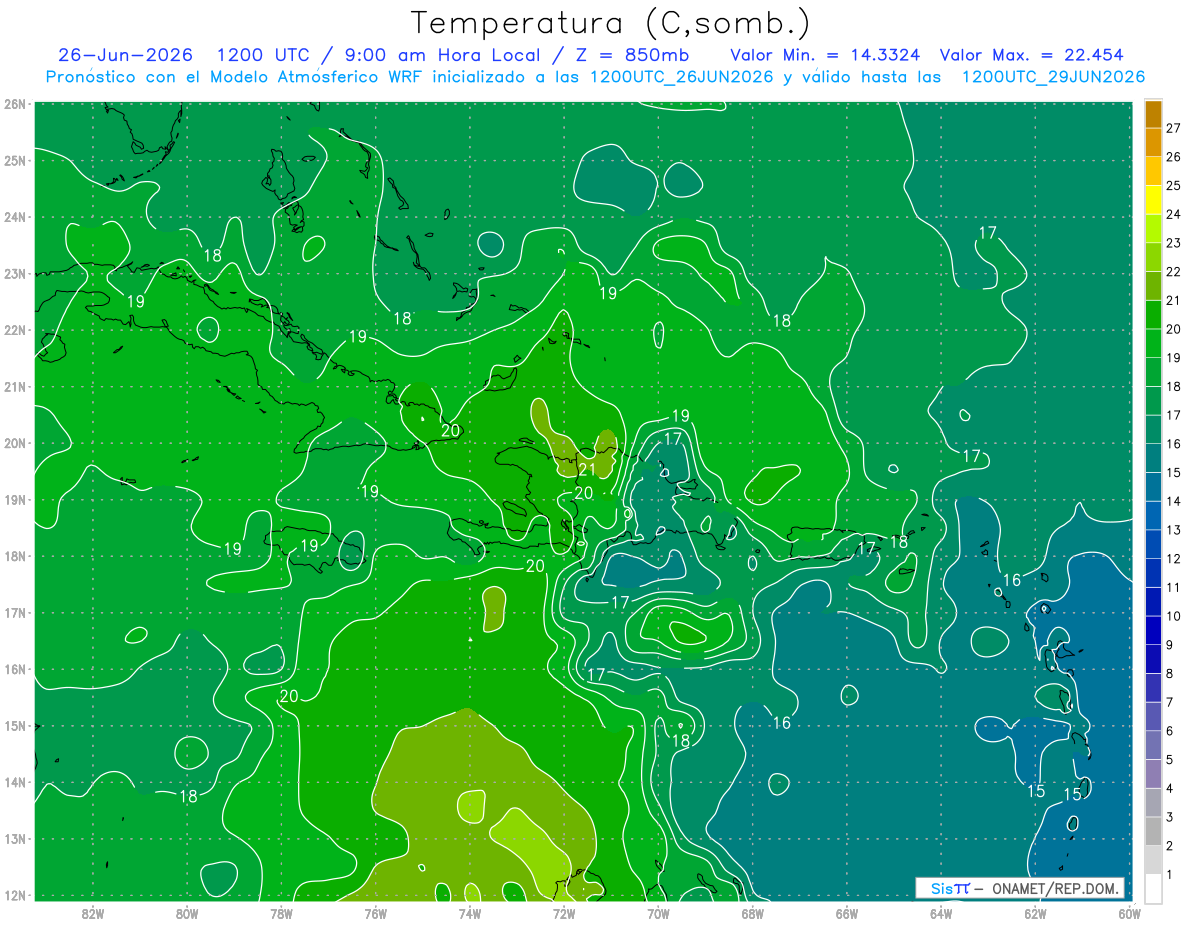
Task: Click the '76W' longitude axis label
Action: [375, 913]
